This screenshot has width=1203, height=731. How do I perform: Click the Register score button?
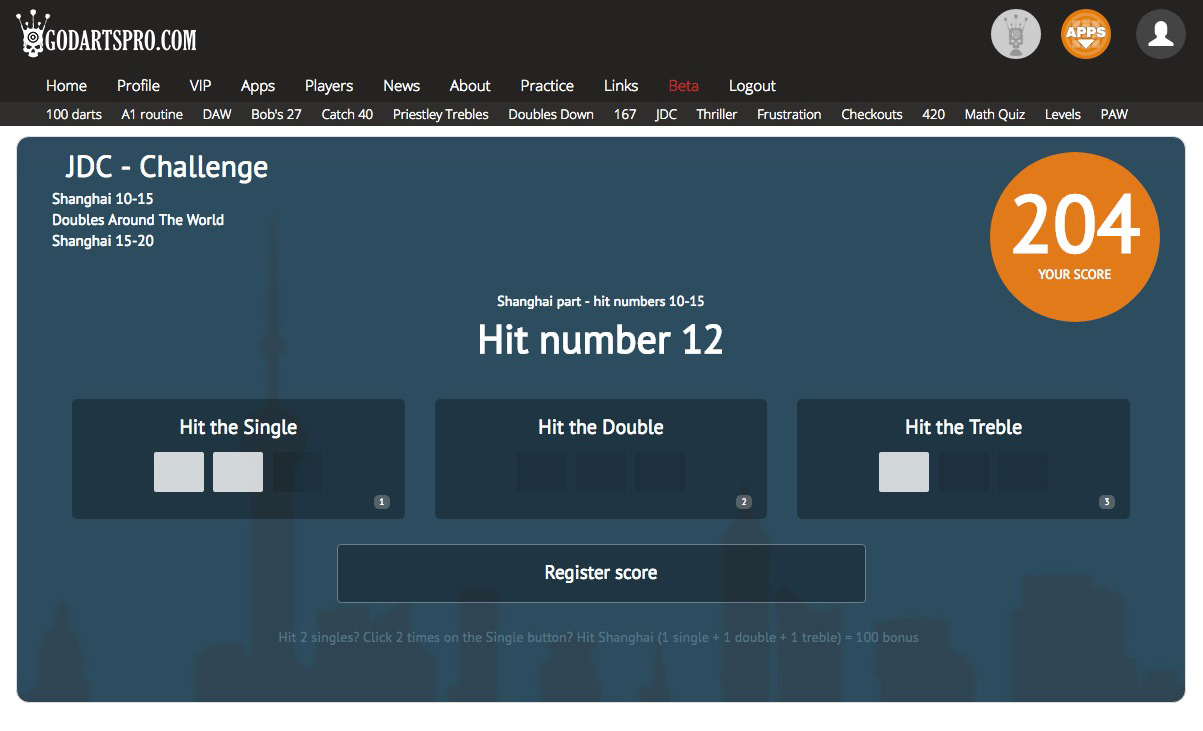pos(601,573)
